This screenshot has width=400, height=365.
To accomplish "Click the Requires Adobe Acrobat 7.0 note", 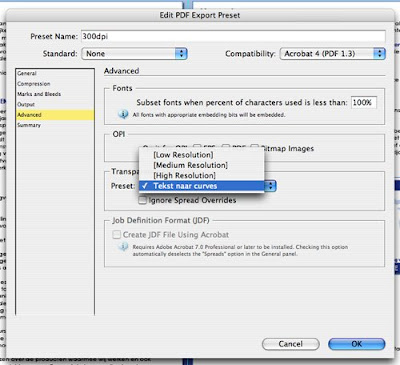I will pos(240,250).
